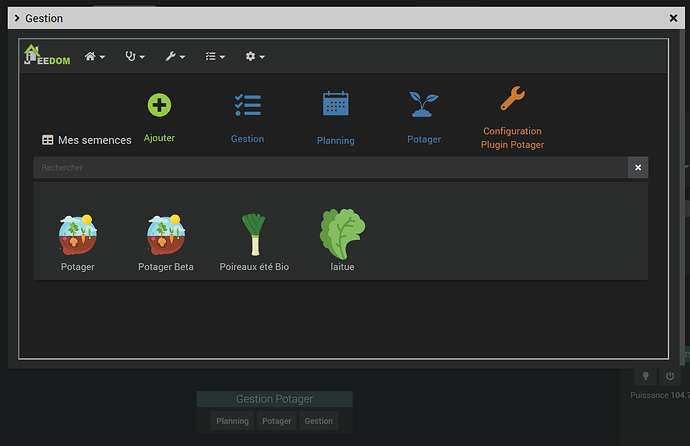
Task: Select the laitue lettuce icon
Action: (x=342, y=234)
